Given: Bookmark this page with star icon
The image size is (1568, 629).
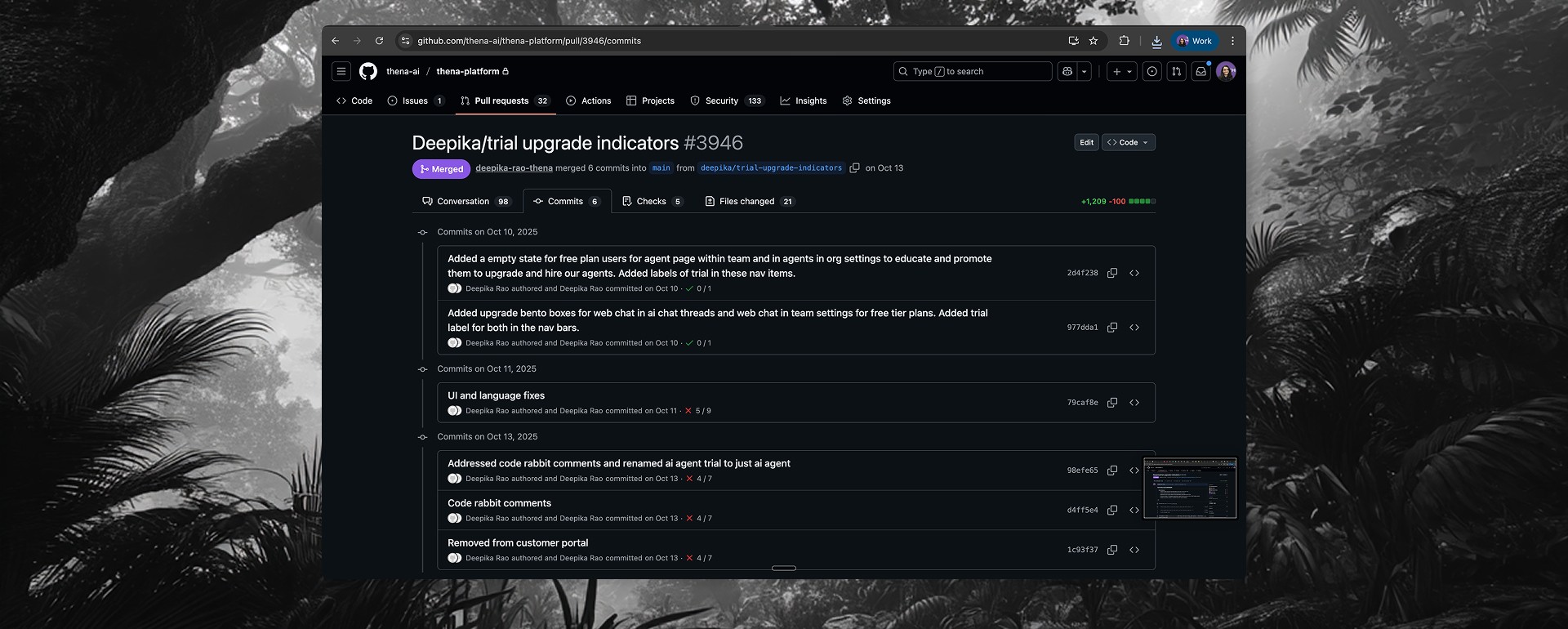Looking at the screenshot, I should 1094,41.
